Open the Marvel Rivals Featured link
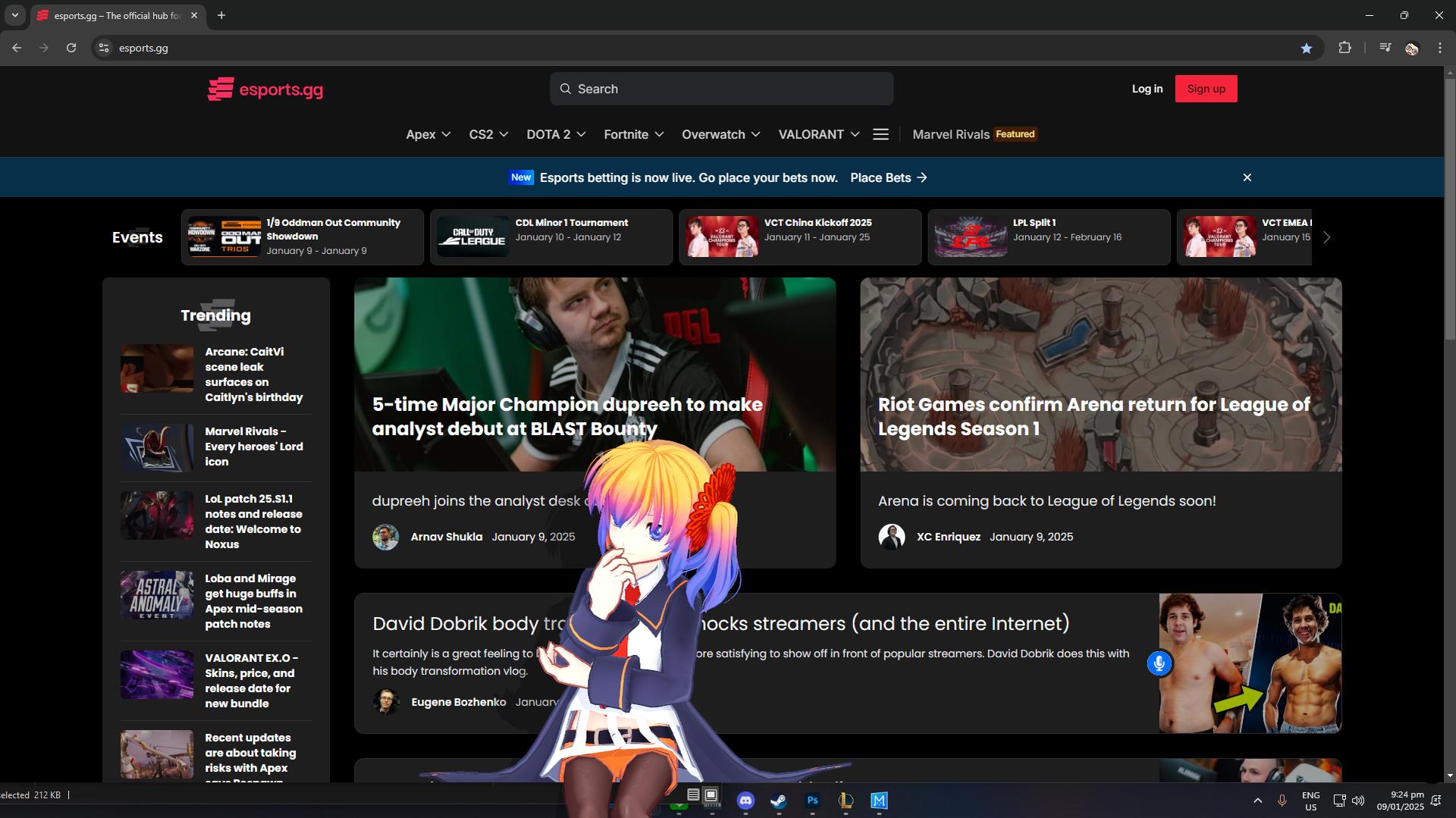This screenshot has width=1456, height=818. pyautogui.click(x=974, y=134)
